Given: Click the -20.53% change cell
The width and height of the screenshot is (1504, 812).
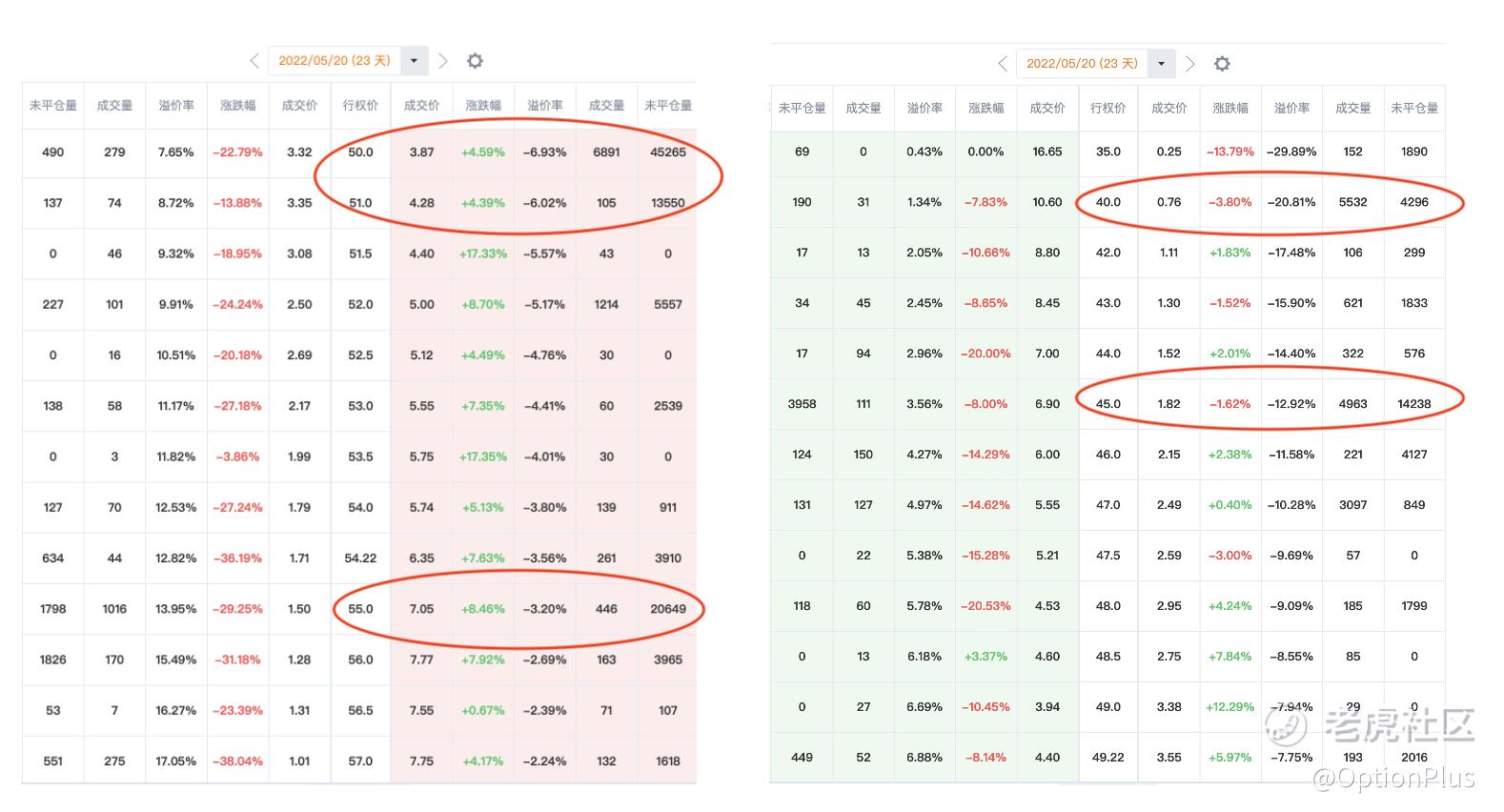Looking at the screenshot, I should click(x=986, y=606).
